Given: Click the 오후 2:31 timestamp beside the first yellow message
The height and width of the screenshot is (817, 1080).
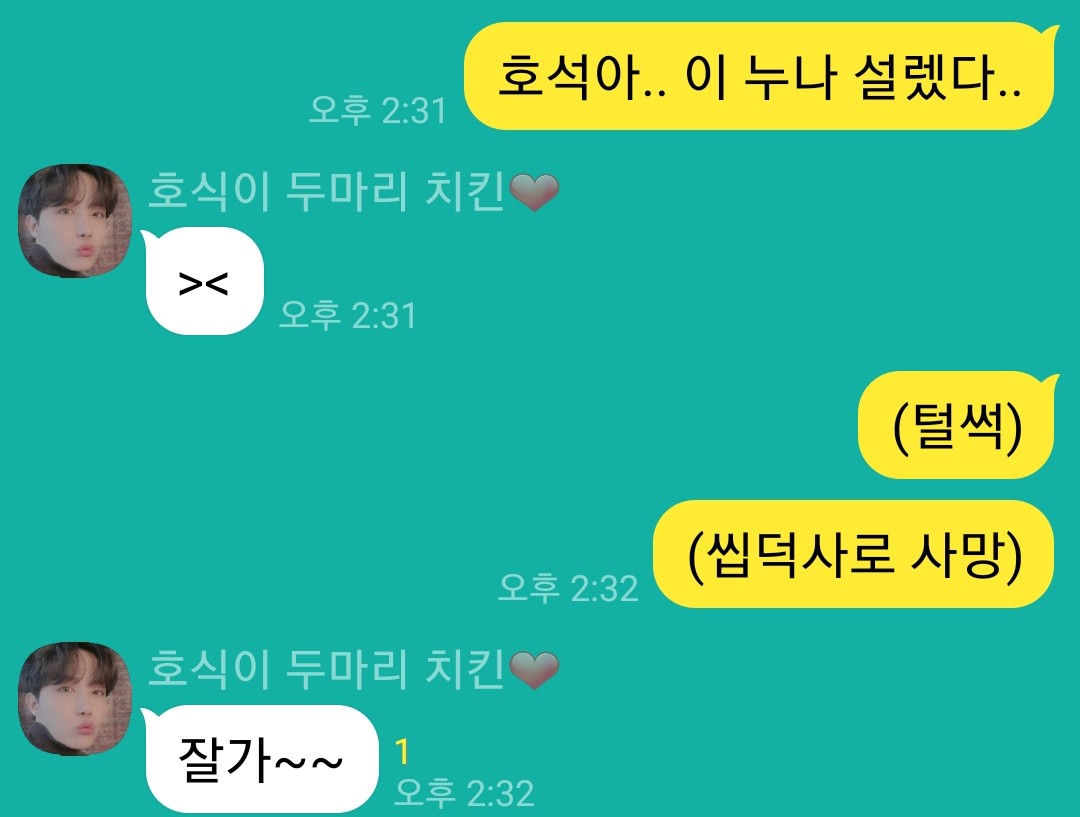Looking at the screenshot, I should coord(377,110).
